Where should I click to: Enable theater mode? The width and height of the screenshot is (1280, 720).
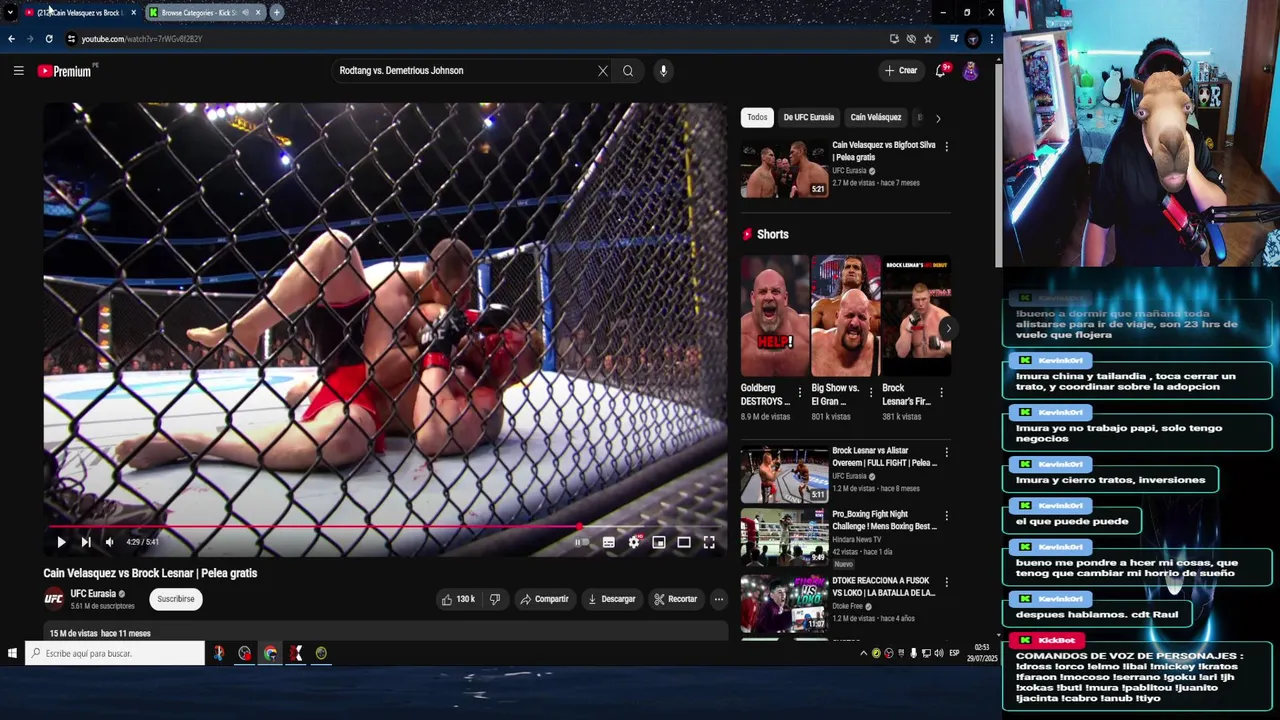click(x=684, y=542)
